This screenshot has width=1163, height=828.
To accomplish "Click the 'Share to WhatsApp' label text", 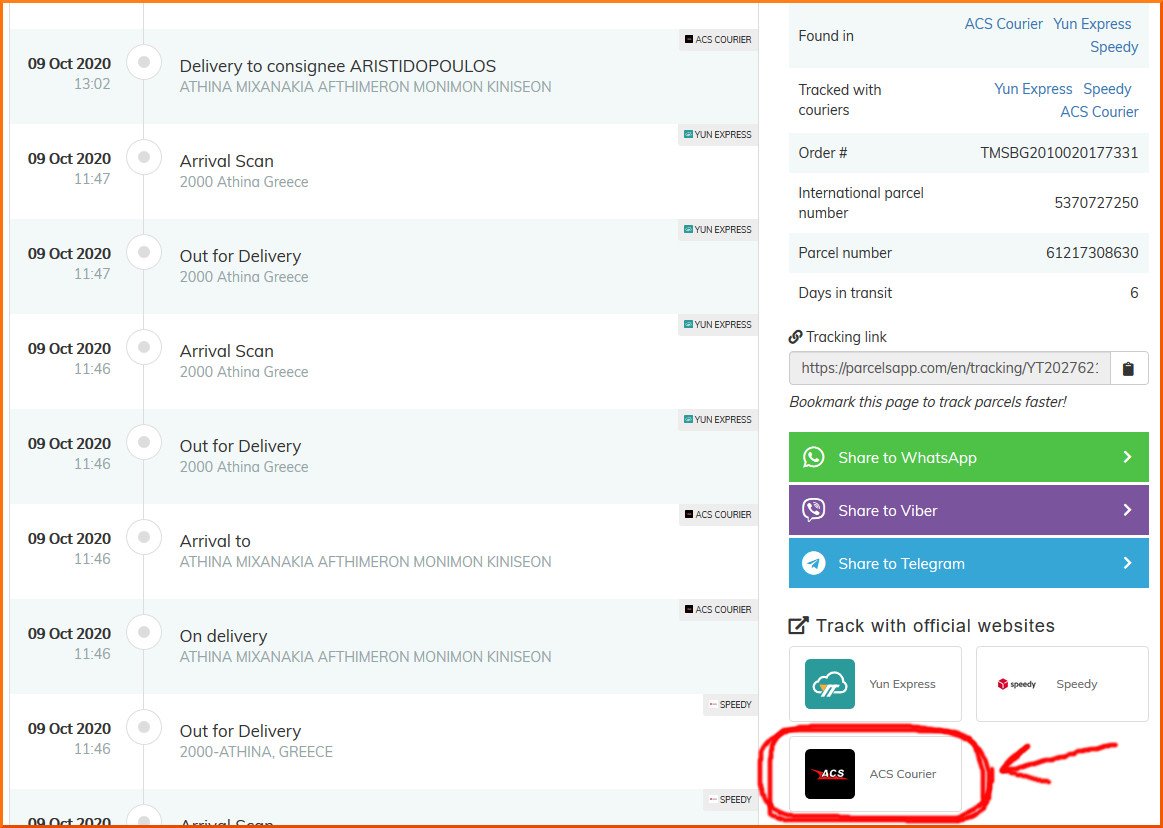I will pyautogui.click(x=907, y=458).
